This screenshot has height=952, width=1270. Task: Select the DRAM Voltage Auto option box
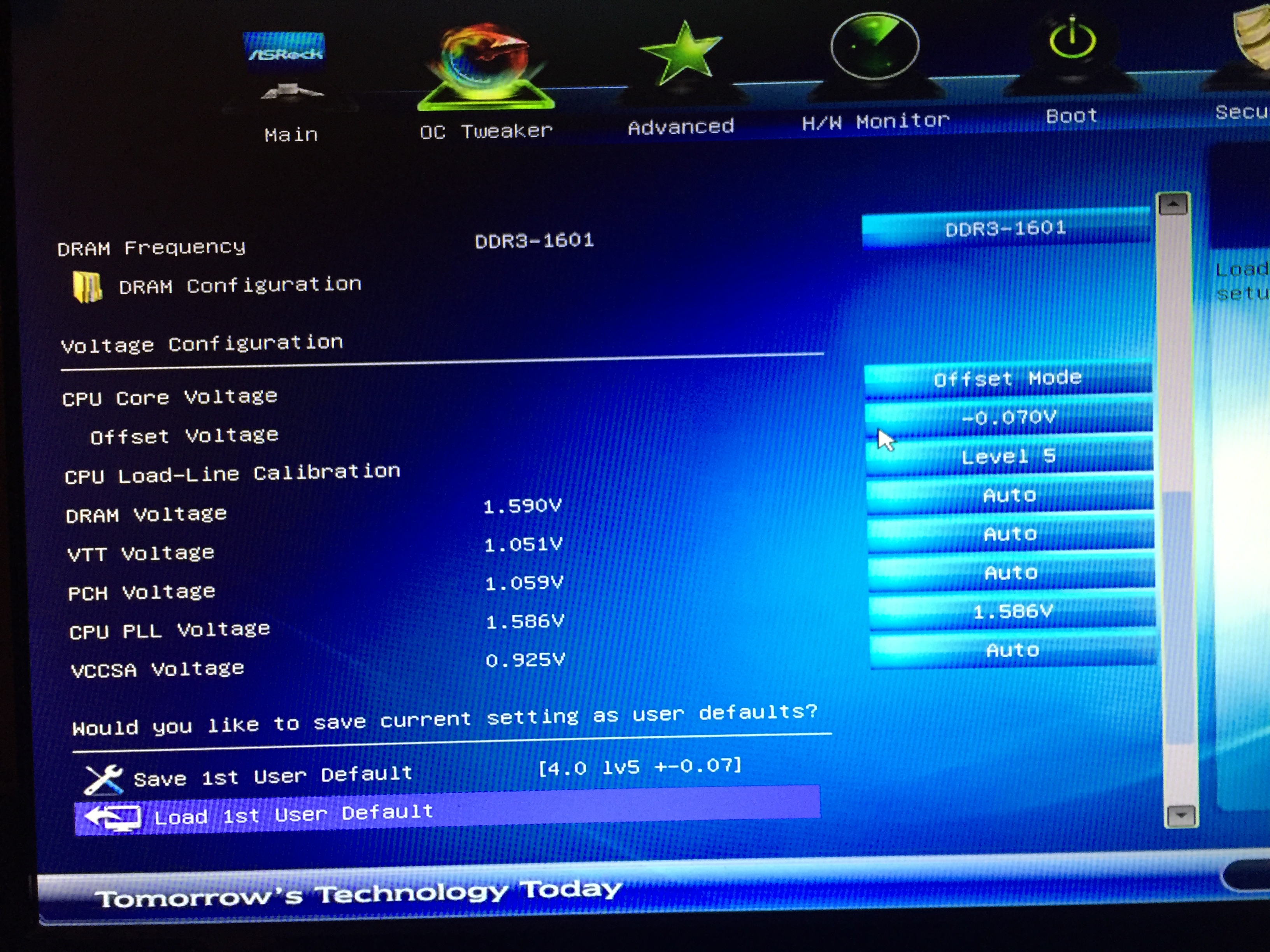click(x=1010, y=495)
